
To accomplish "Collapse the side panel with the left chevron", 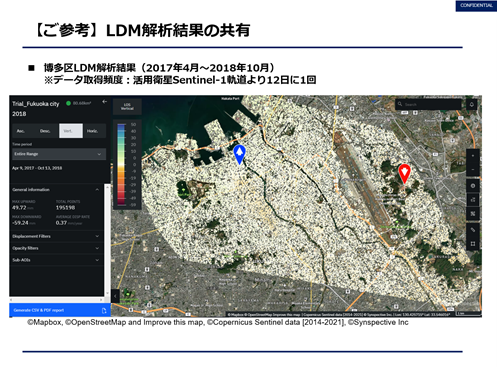I will (115, 296).
